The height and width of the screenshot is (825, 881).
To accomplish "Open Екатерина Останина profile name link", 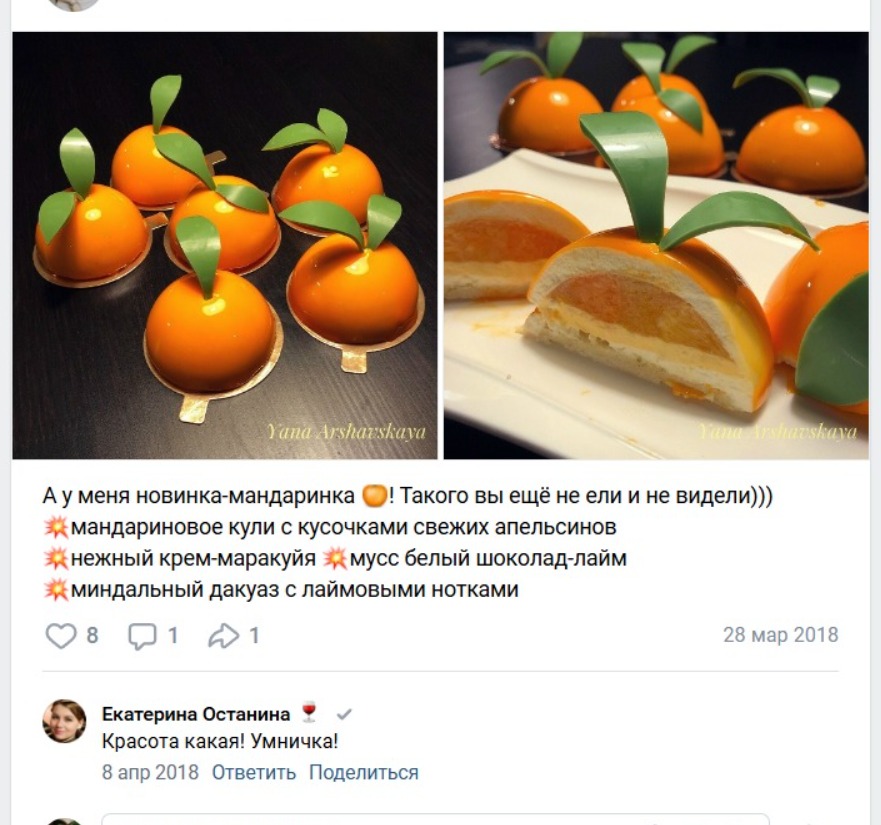I will pos(196,714).
